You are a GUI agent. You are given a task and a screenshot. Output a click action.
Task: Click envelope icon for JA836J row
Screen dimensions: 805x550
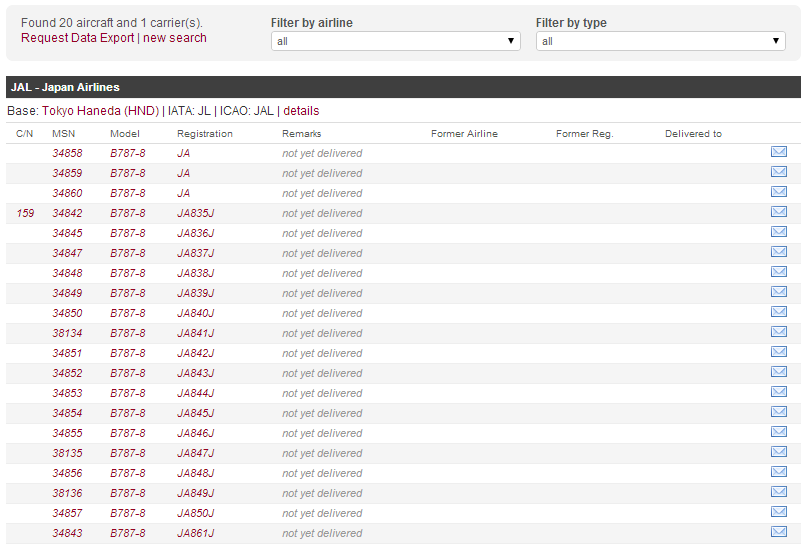[778, 232]
